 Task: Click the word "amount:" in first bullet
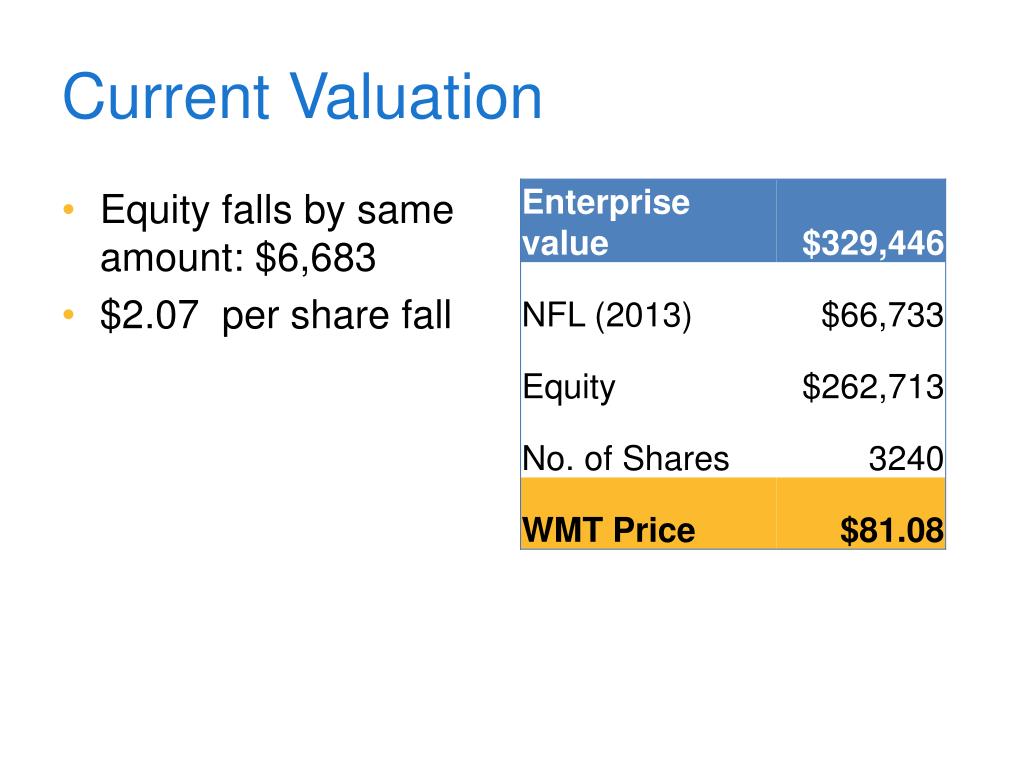tap(172, 258)
